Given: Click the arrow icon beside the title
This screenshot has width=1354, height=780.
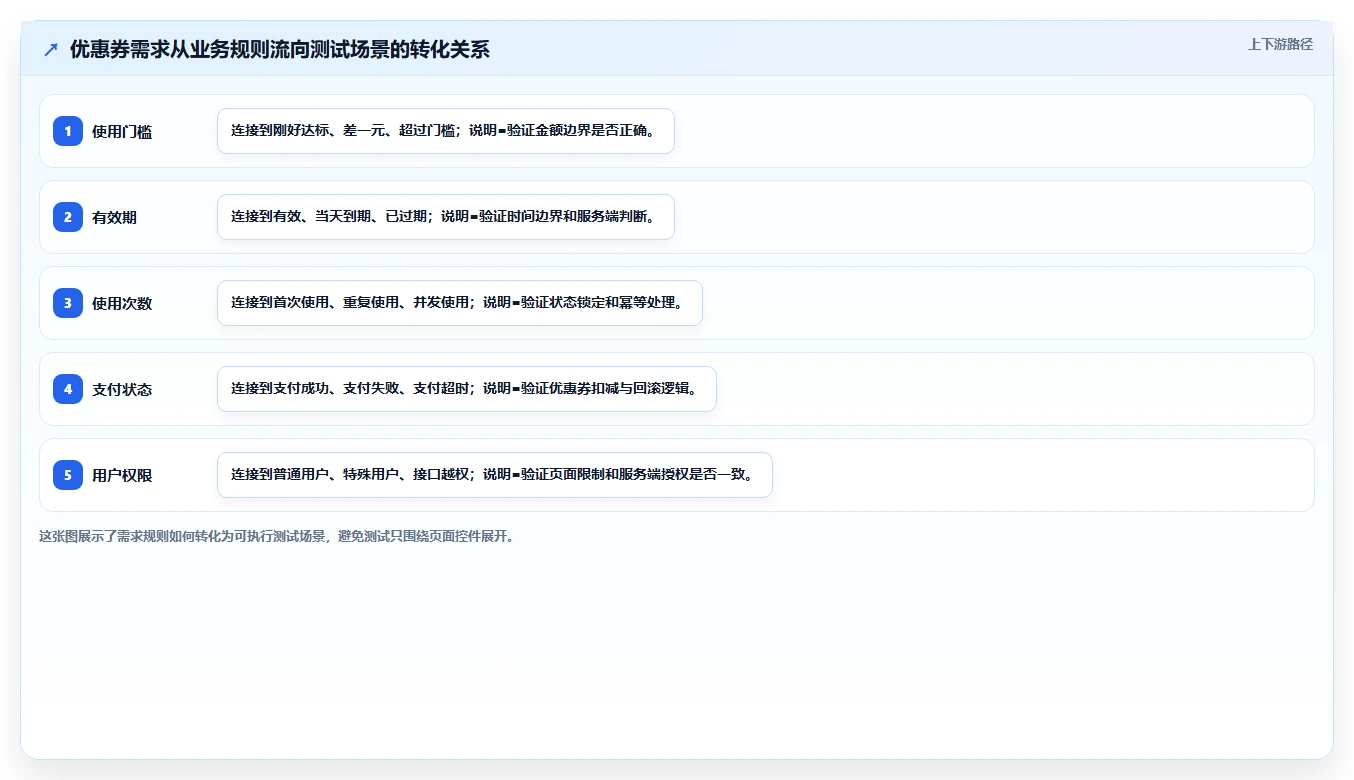Looking at the screenshot, I should tap(51, 49).
